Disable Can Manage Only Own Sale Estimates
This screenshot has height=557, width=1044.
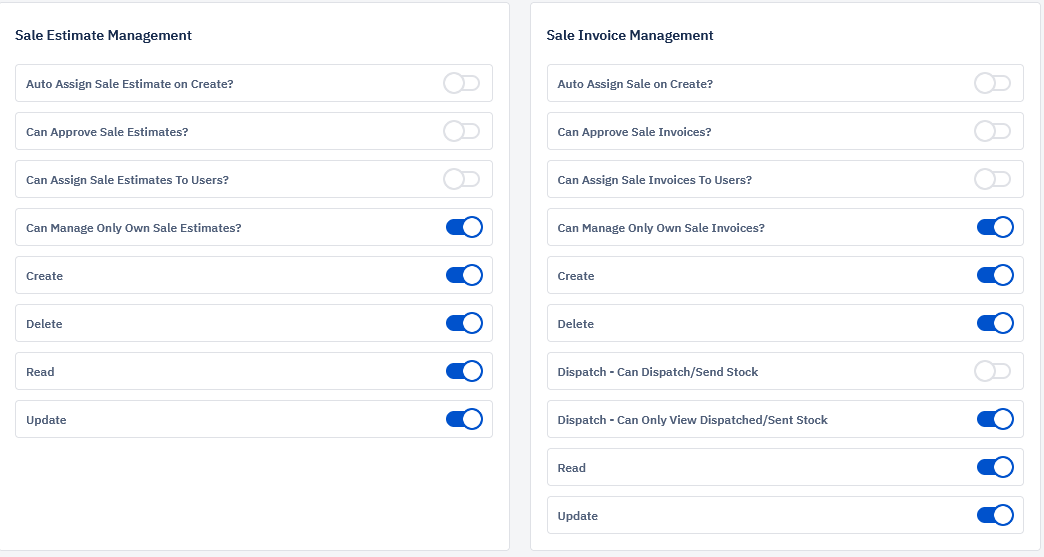click(x=464, y=227)
